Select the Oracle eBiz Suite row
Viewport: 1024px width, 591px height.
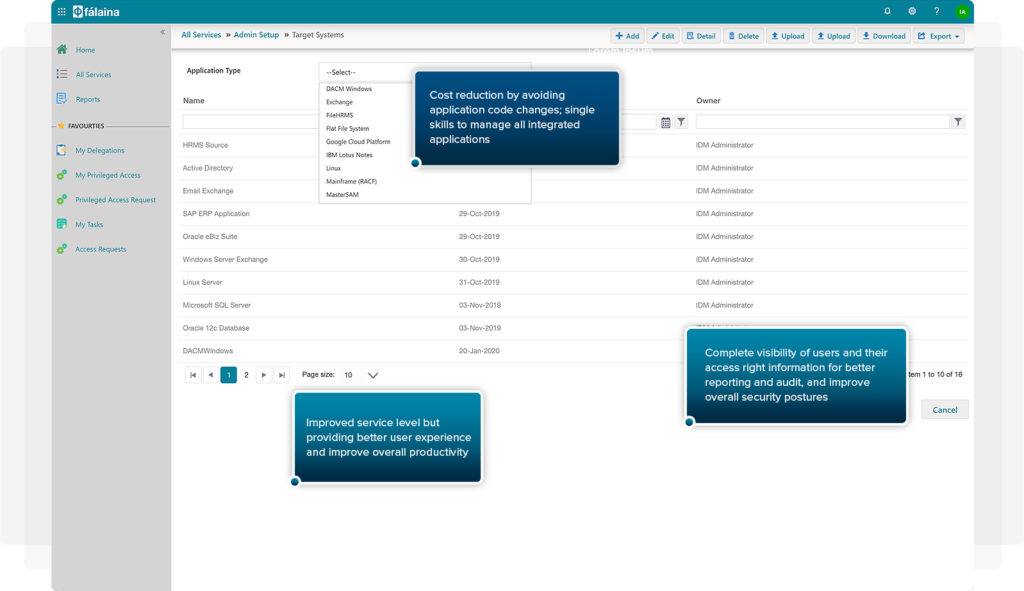[x=573, y=236]
